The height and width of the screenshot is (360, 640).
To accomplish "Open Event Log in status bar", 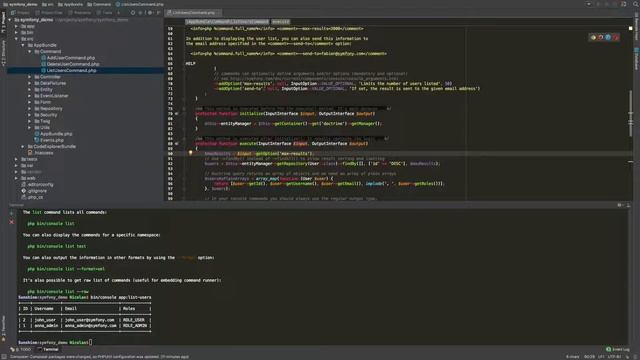I will (618, 349).
